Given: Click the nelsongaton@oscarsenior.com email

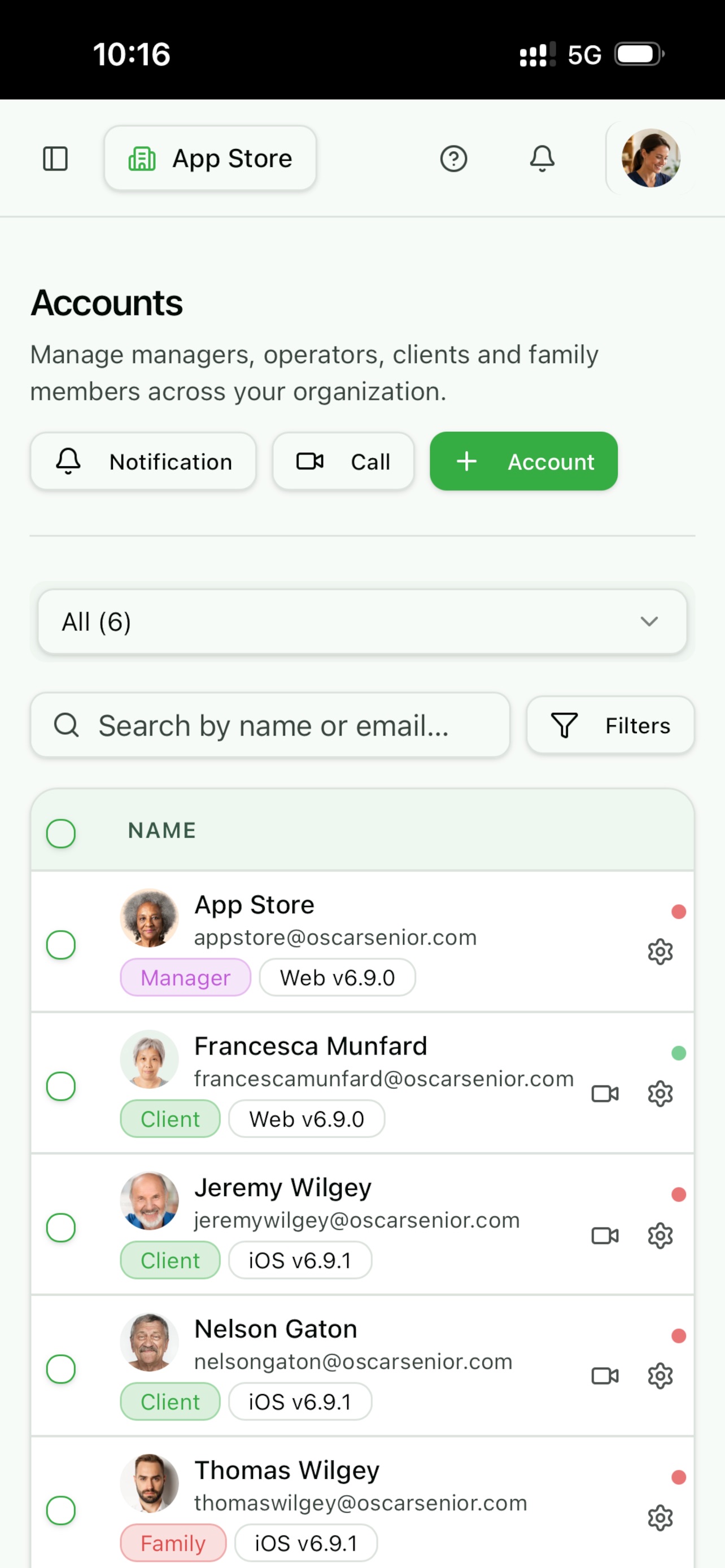Looking at the screenshot, I should coord(353,1361).
